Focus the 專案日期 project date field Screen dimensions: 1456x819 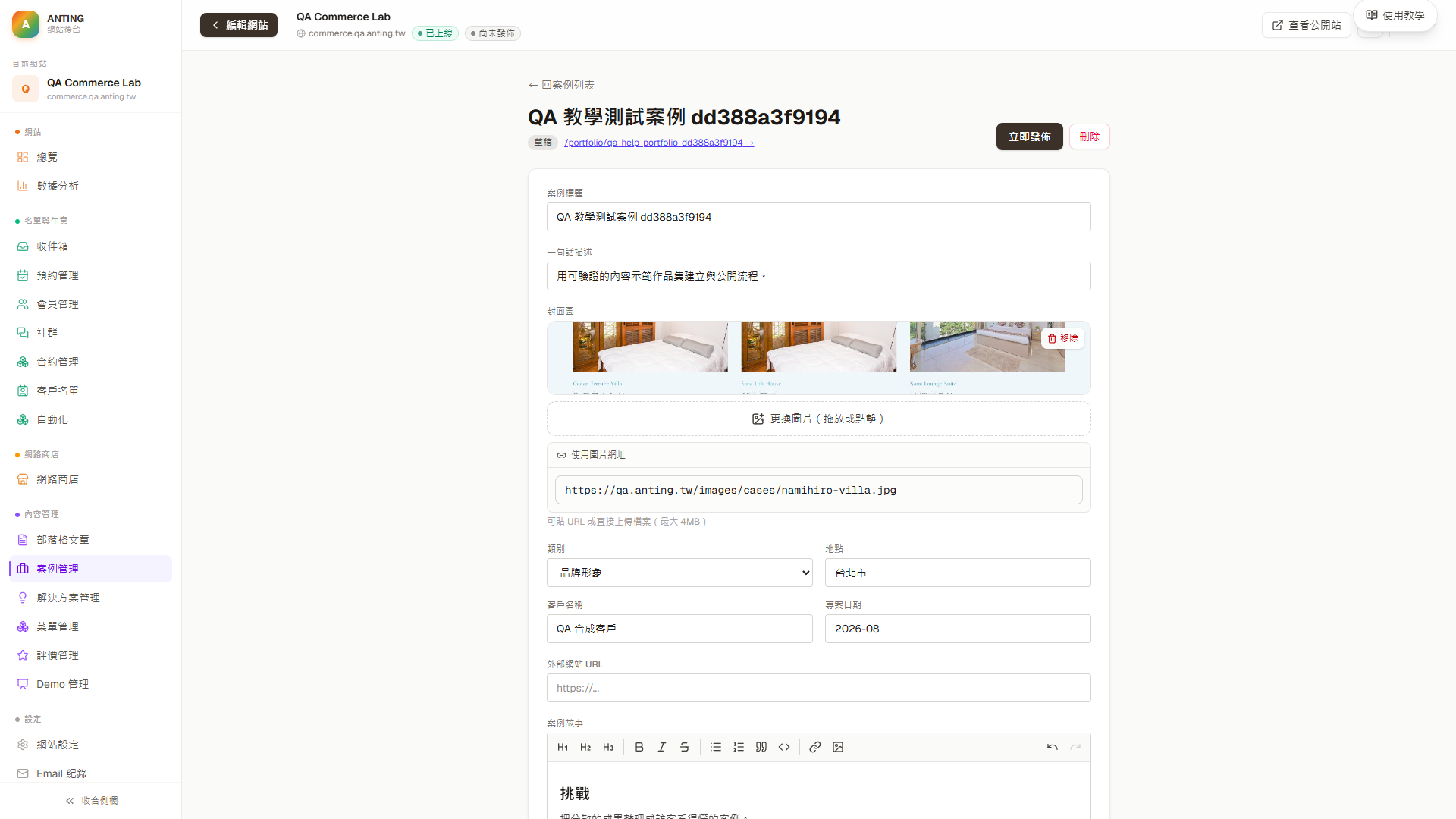(958, 629)
